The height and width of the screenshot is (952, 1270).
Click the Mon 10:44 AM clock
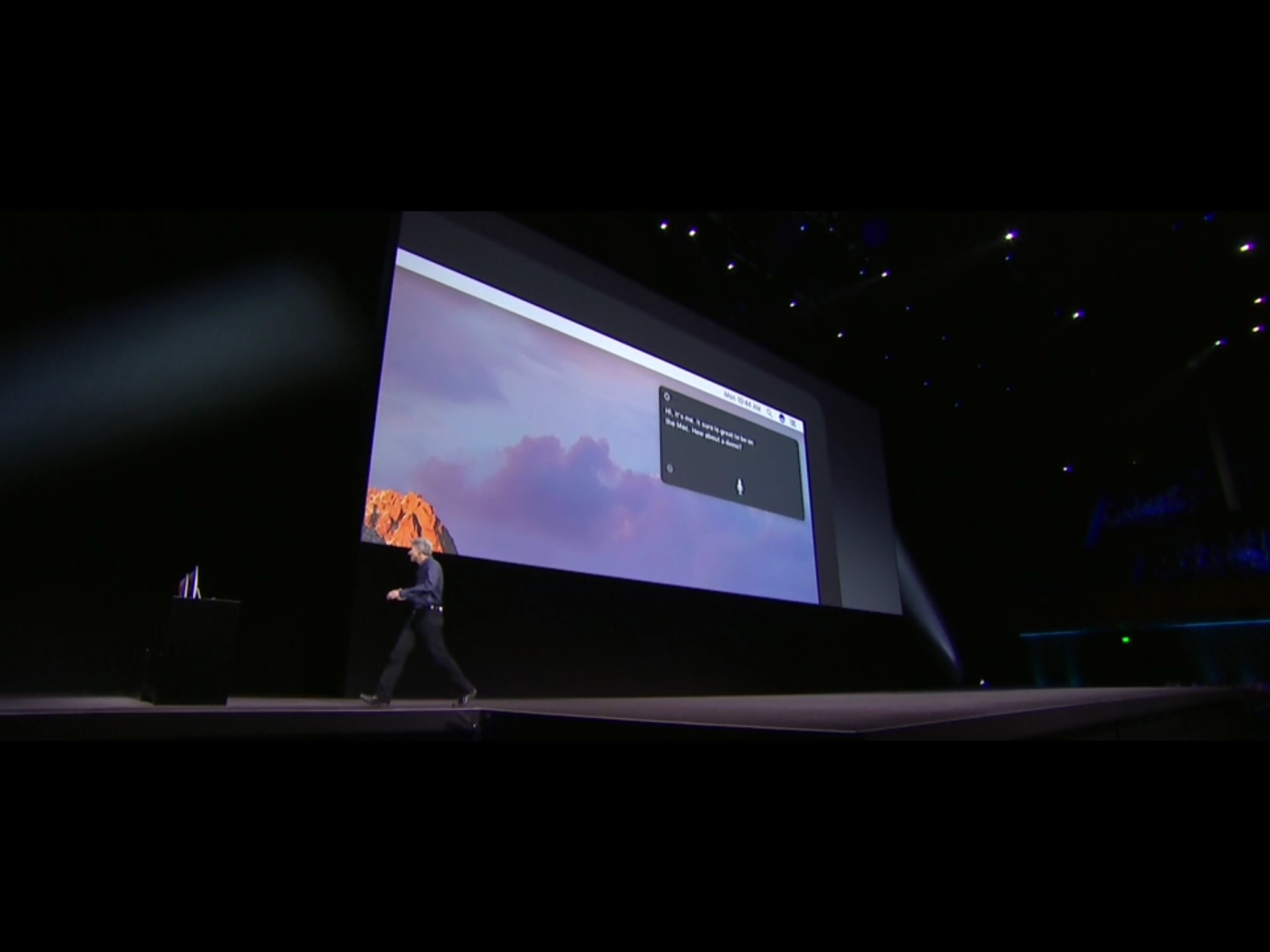[x=742, y=401]
